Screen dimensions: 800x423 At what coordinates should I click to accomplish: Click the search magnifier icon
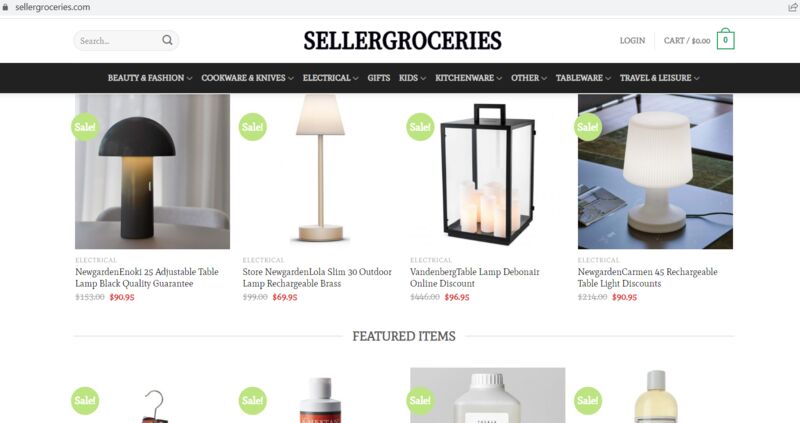pyautogui.click(x=167, y=40)
